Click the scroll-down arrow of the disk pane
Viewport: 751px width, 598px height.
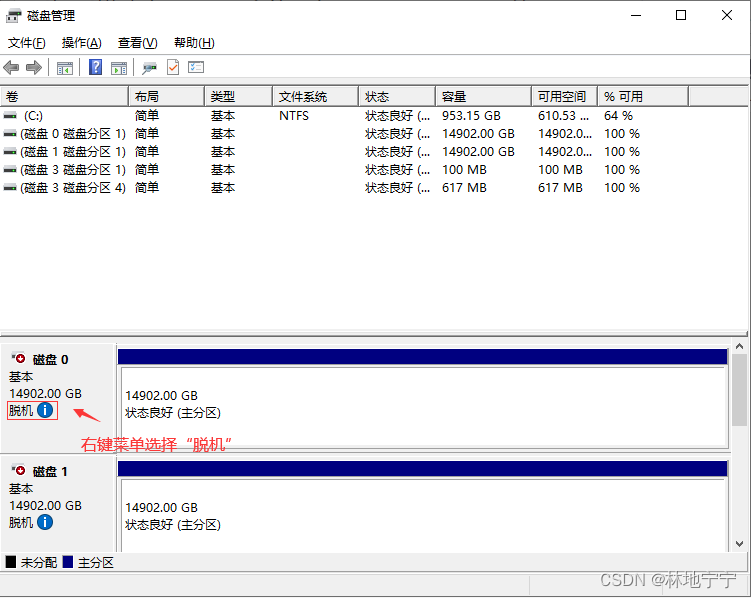[739, 544]
